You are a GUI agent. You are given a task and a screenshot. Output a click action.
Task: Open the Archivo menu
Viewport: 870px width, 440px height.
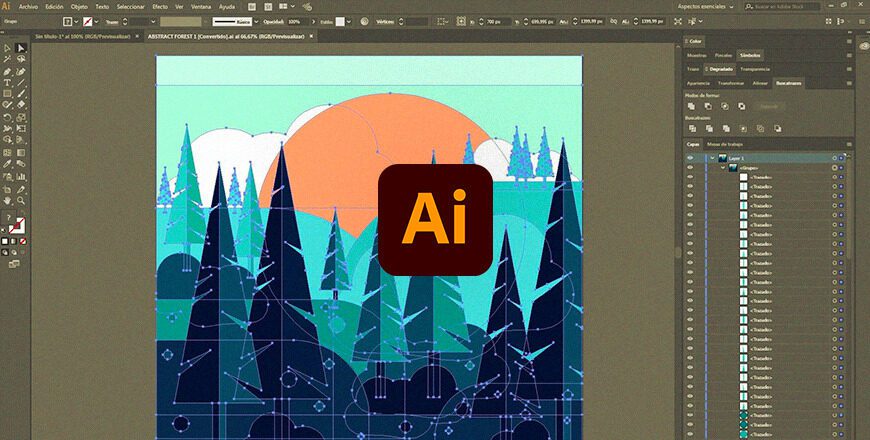pyautogui.click(x=28, y=7)
